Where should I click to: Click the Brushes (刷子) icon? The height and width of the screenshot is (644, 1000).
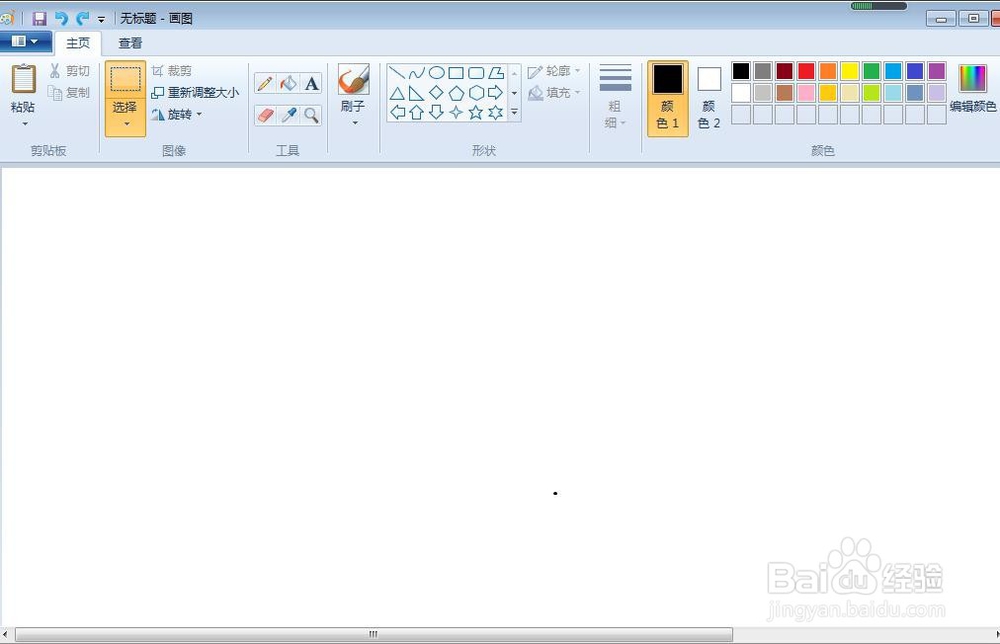353,80
